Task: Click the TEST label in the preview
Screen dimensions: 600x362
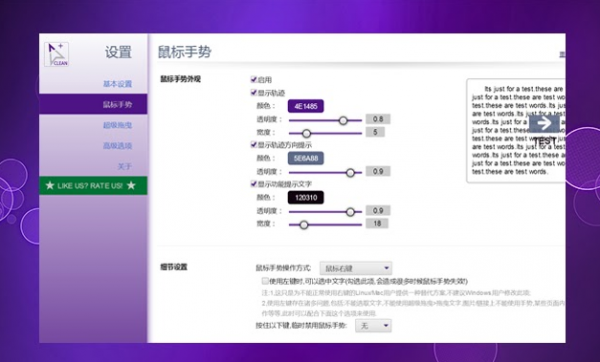Action: (545, 141)
